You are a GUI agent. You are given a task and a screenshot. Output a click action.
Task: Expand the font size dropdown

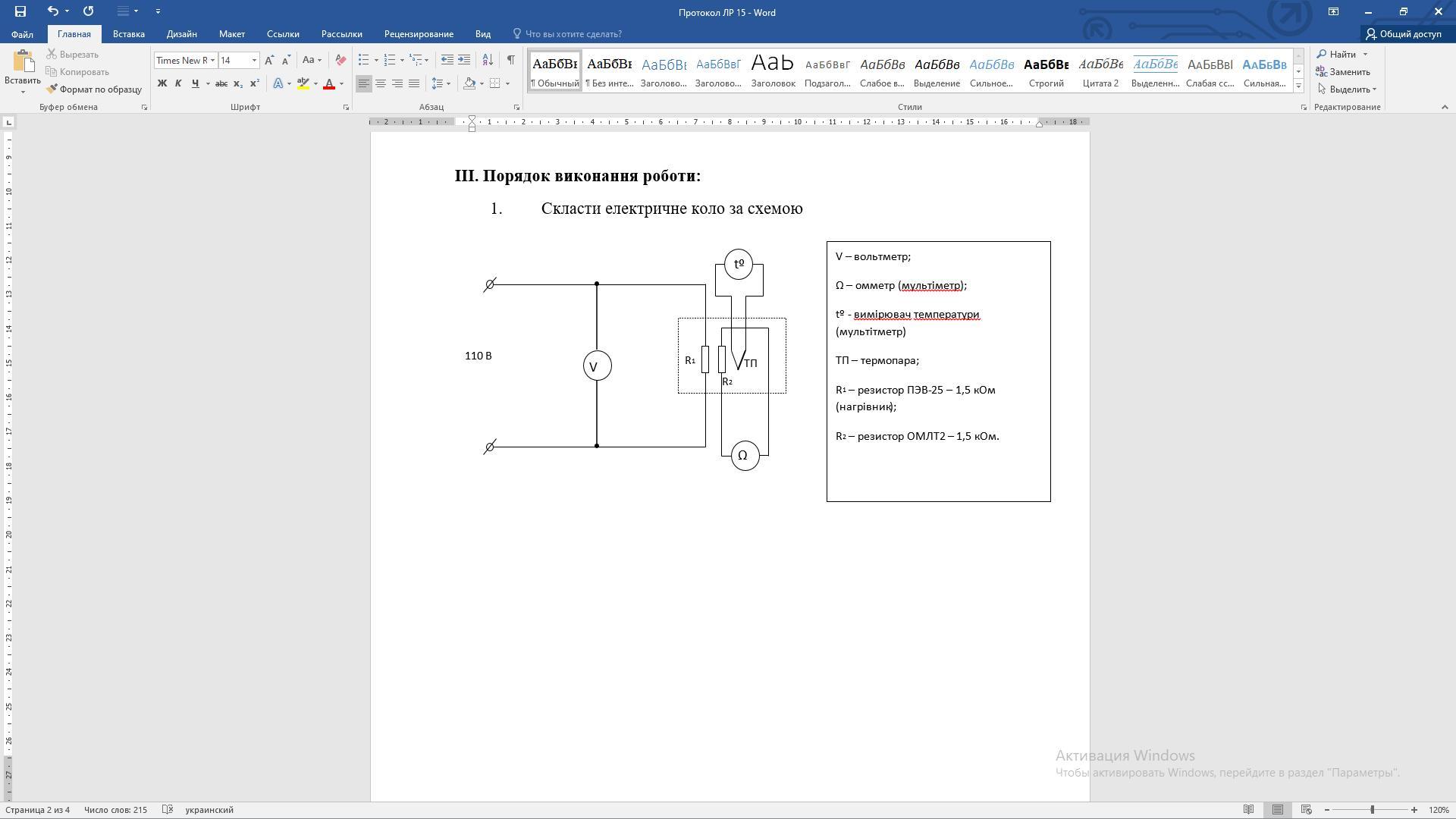[x=254, y=61]
